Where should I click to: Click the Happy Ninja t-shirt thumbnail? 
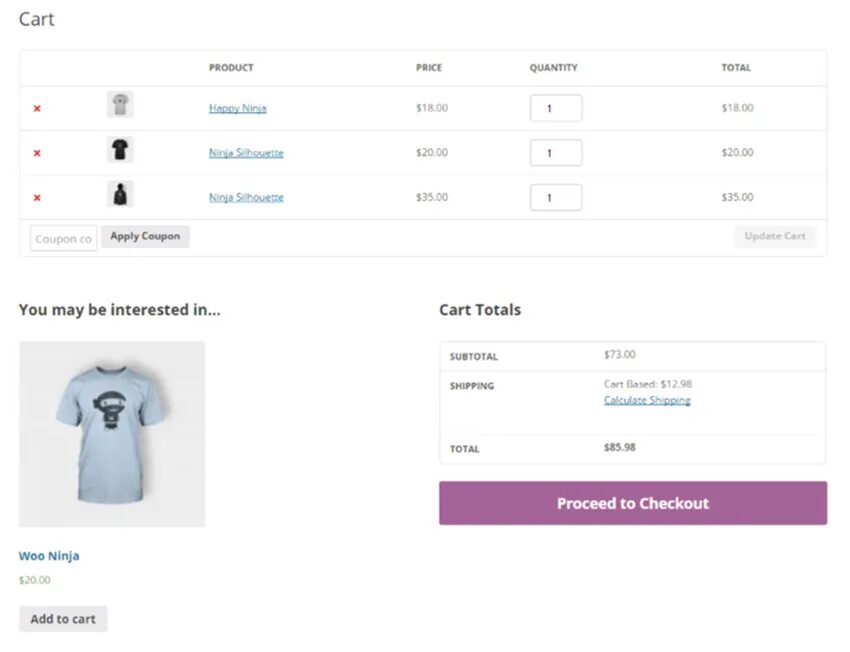point(120,105)
